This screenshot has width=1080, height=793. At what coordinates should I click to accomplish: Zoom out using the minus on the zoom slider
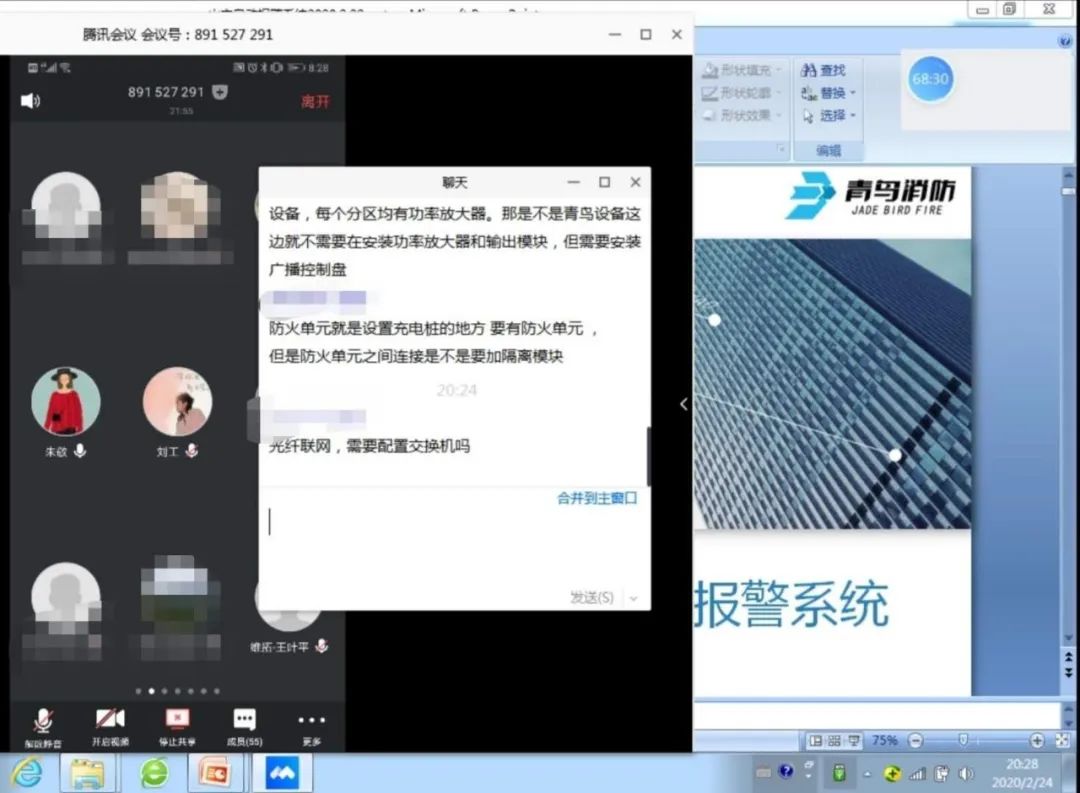pos(914,738)
